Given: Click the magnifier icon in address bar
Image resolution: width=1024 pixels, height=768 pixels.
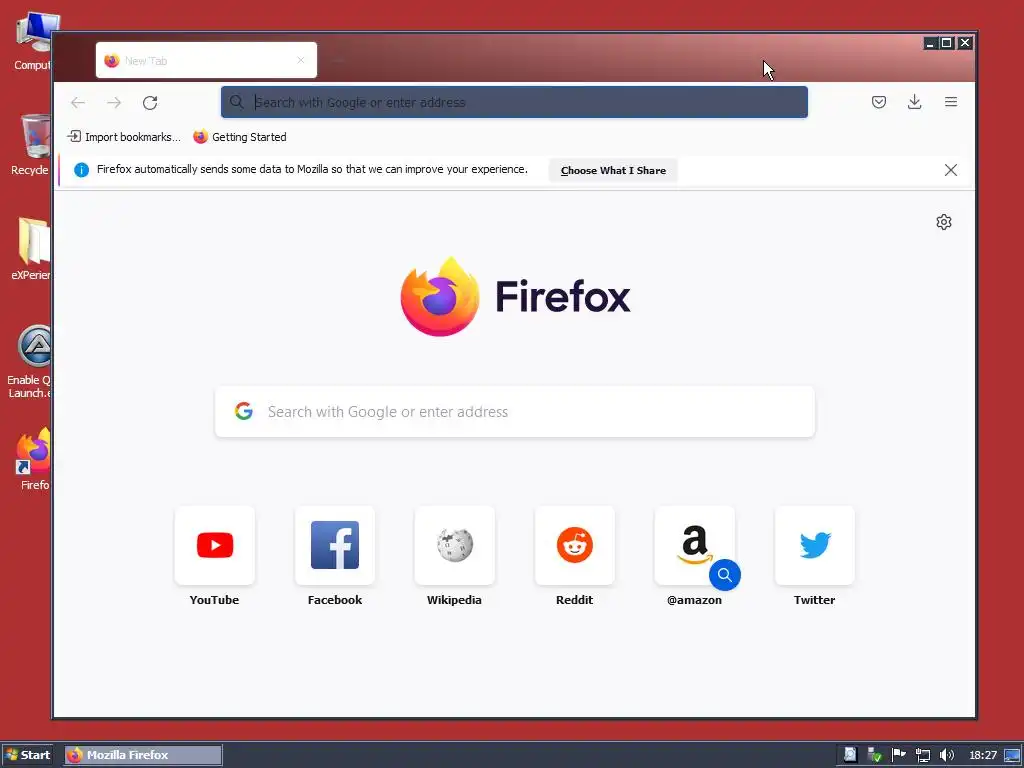Looking at the screenshot, I should point(236,102).
